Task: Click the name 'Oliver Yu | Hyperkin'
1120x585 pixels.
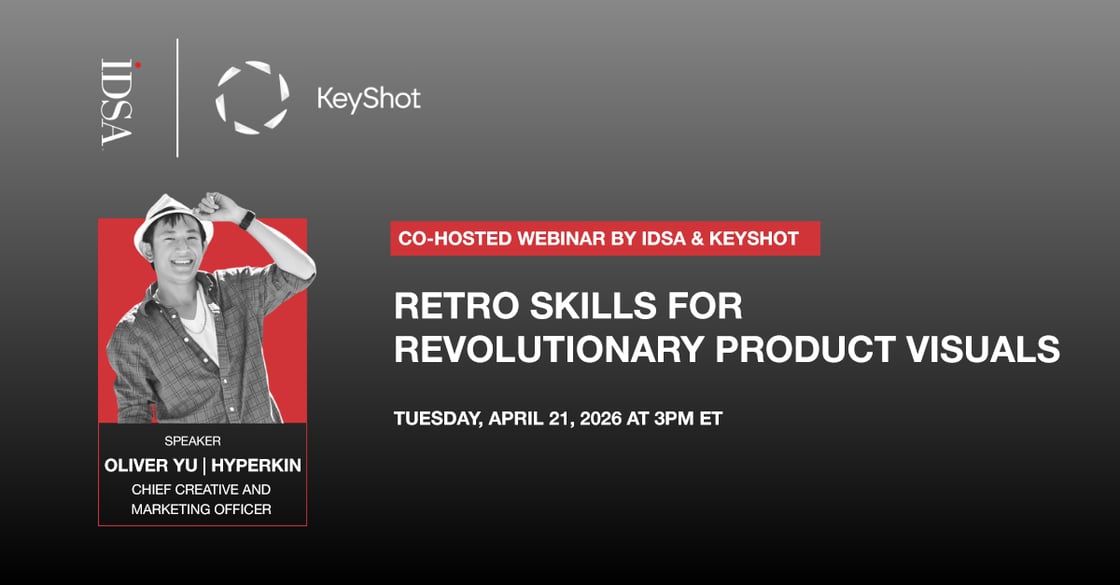Action: [203, 465]
